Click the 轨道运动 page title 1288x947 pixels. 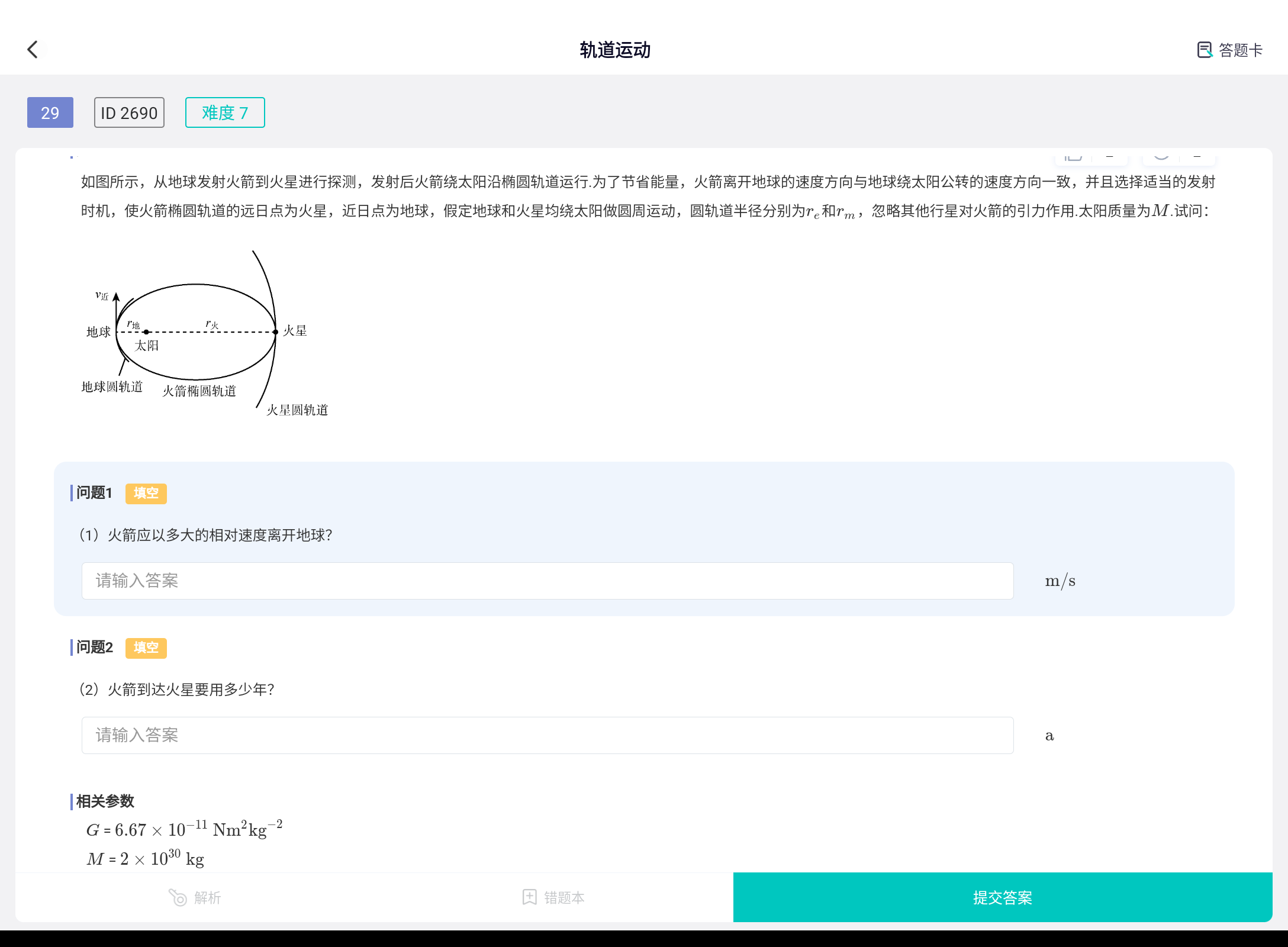coord(614,50)
